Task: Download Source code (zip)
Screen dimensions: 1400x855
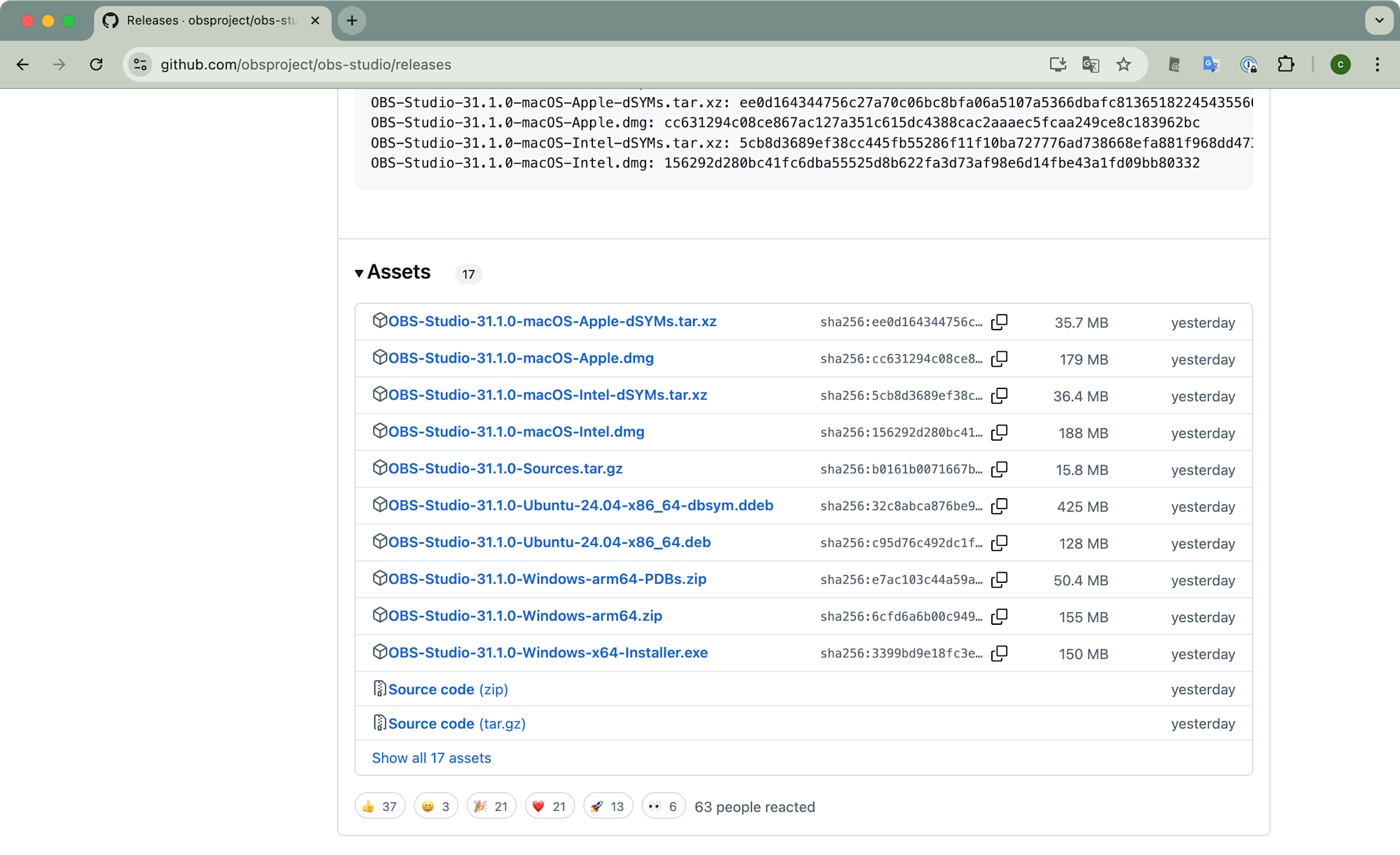Action: coord(448,689)
